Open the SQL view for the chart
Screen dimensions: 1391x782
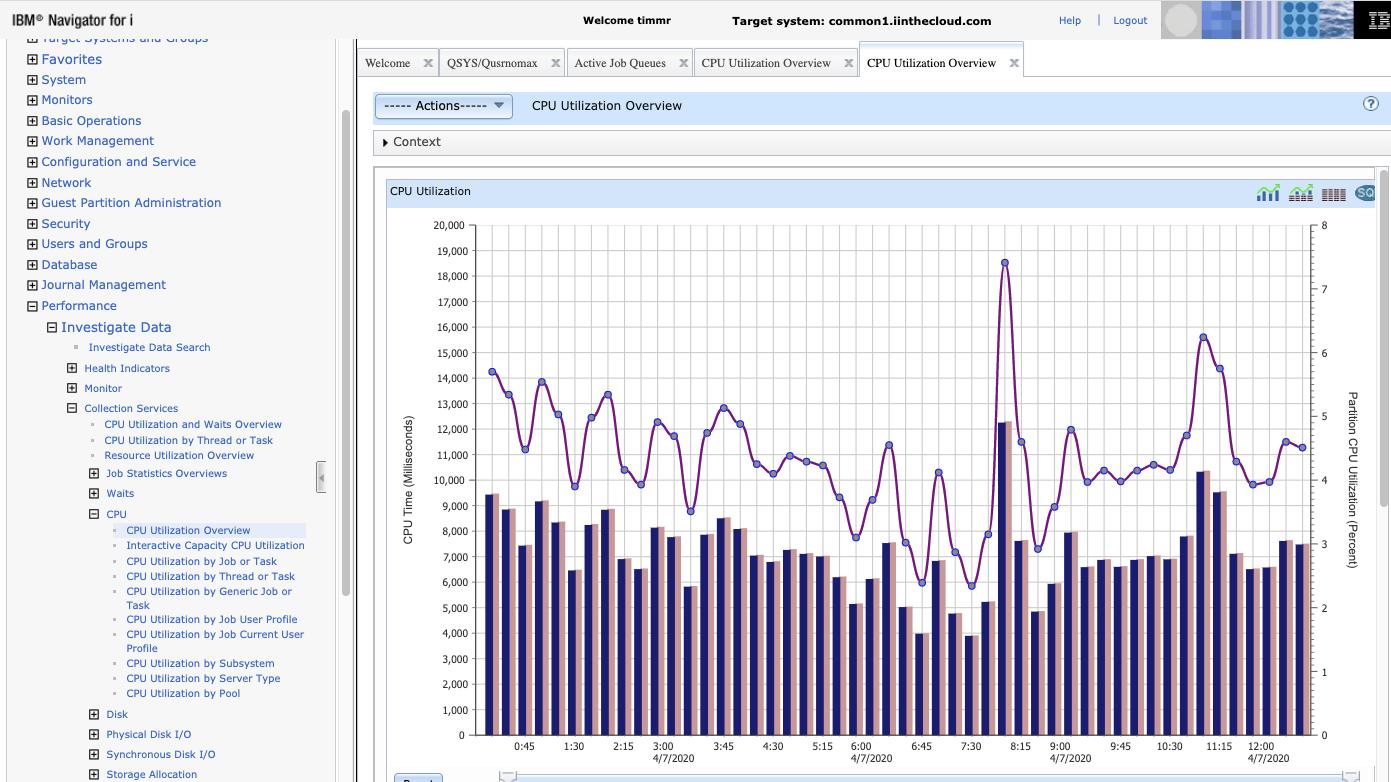(x=1364, y=192)
